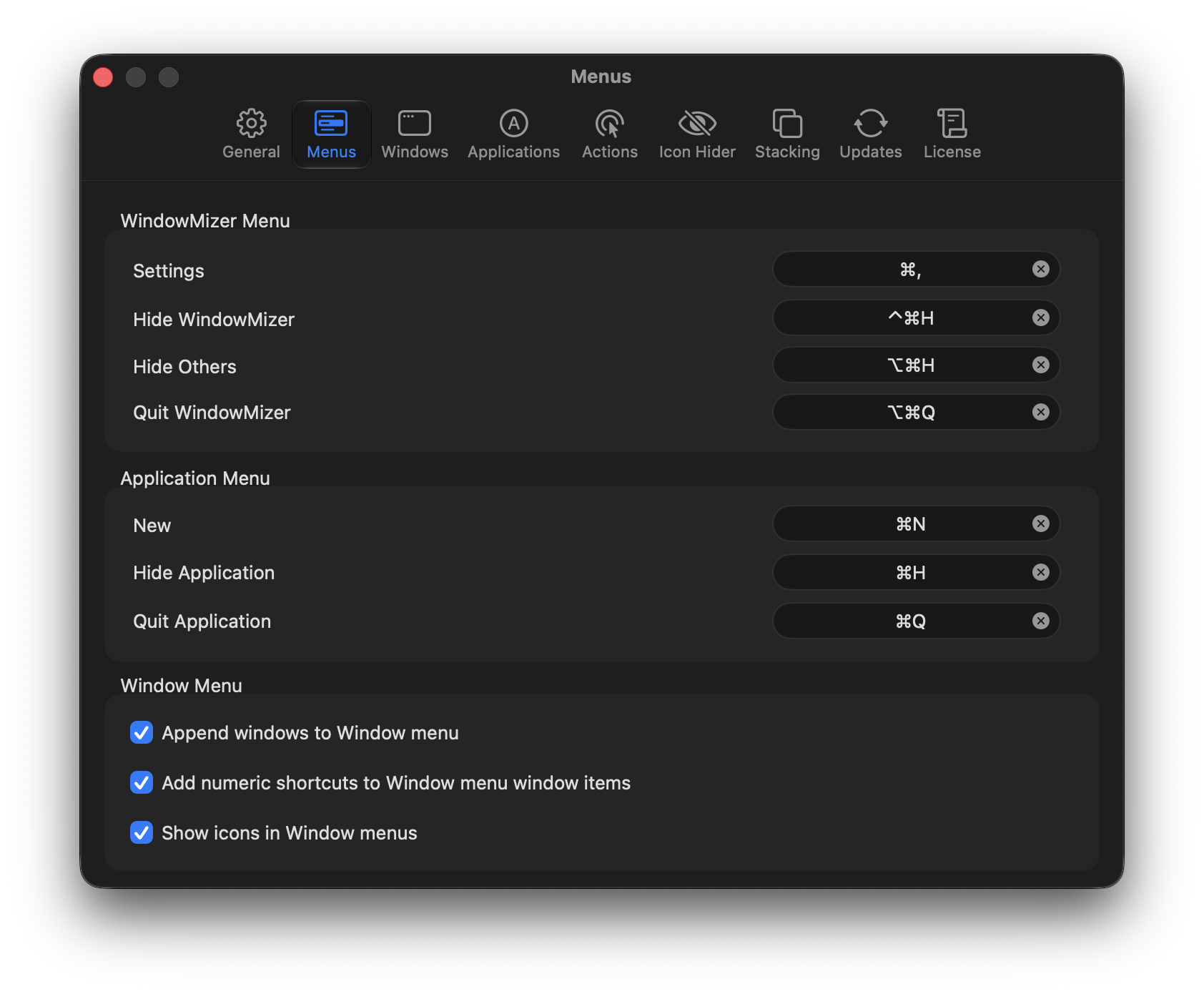Remove the Quit Application shortcut
The image size is (1204, 994).
tap(1041, 621)
